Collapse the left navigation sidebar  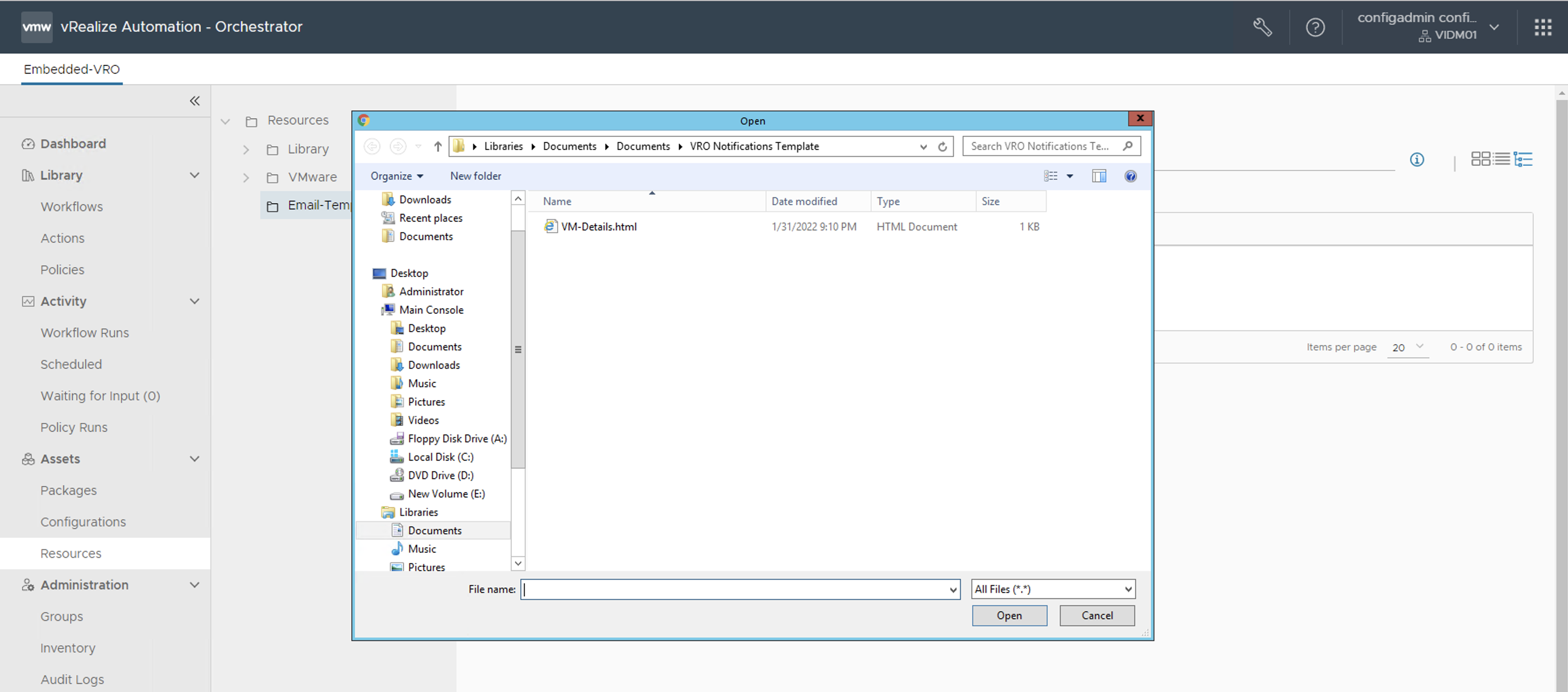pyautogui.click(x=195, y=101)
